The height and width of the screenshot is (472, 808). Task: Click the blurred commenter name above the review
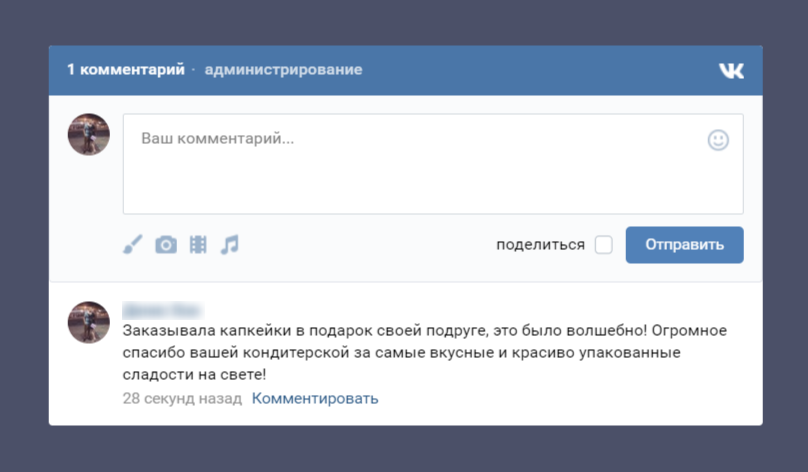[162, 308]
